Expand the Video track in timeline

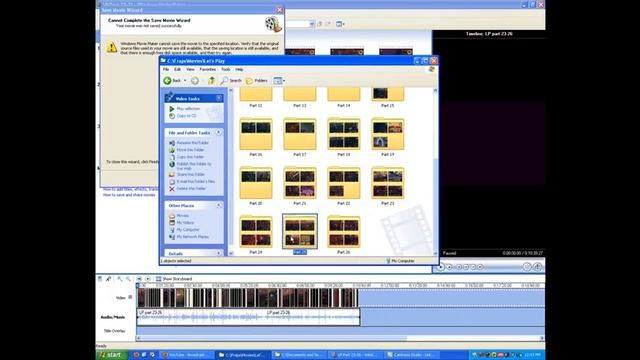coord(130,297)
